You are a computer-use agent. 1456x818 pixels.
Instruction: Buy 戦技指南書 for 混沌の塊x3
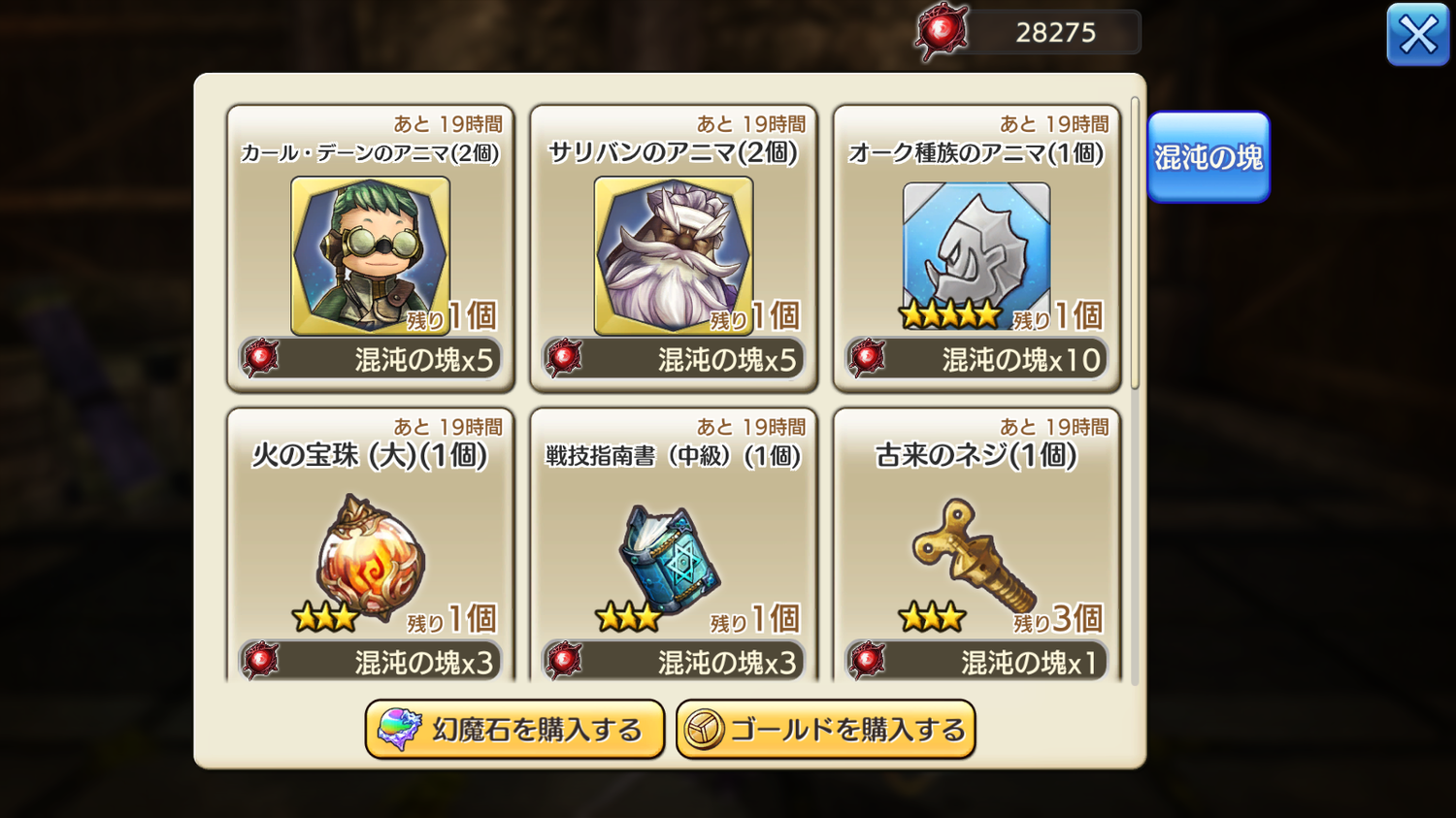[x=674, y=661]
